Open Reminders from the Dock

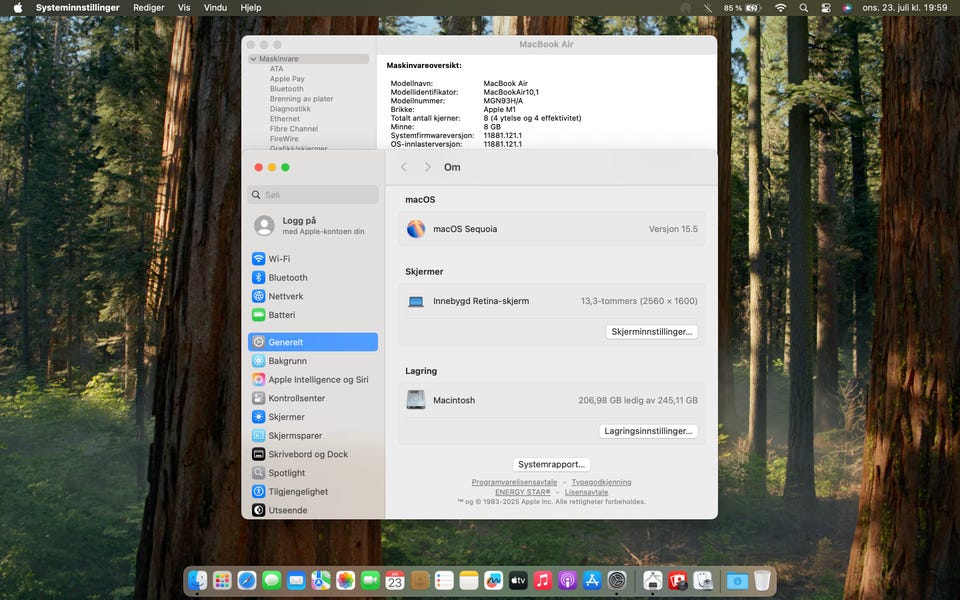click(444, 580)
